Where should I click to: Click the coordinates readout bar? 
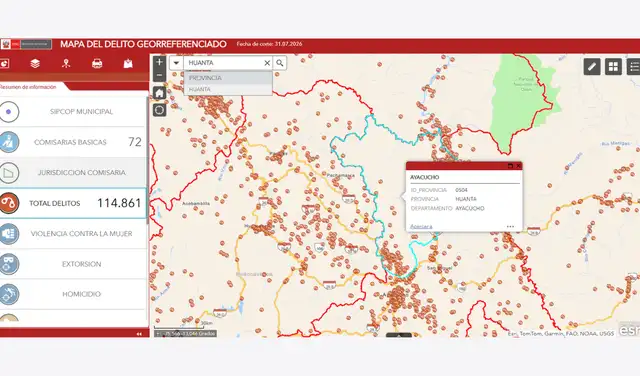coord(185,334)
